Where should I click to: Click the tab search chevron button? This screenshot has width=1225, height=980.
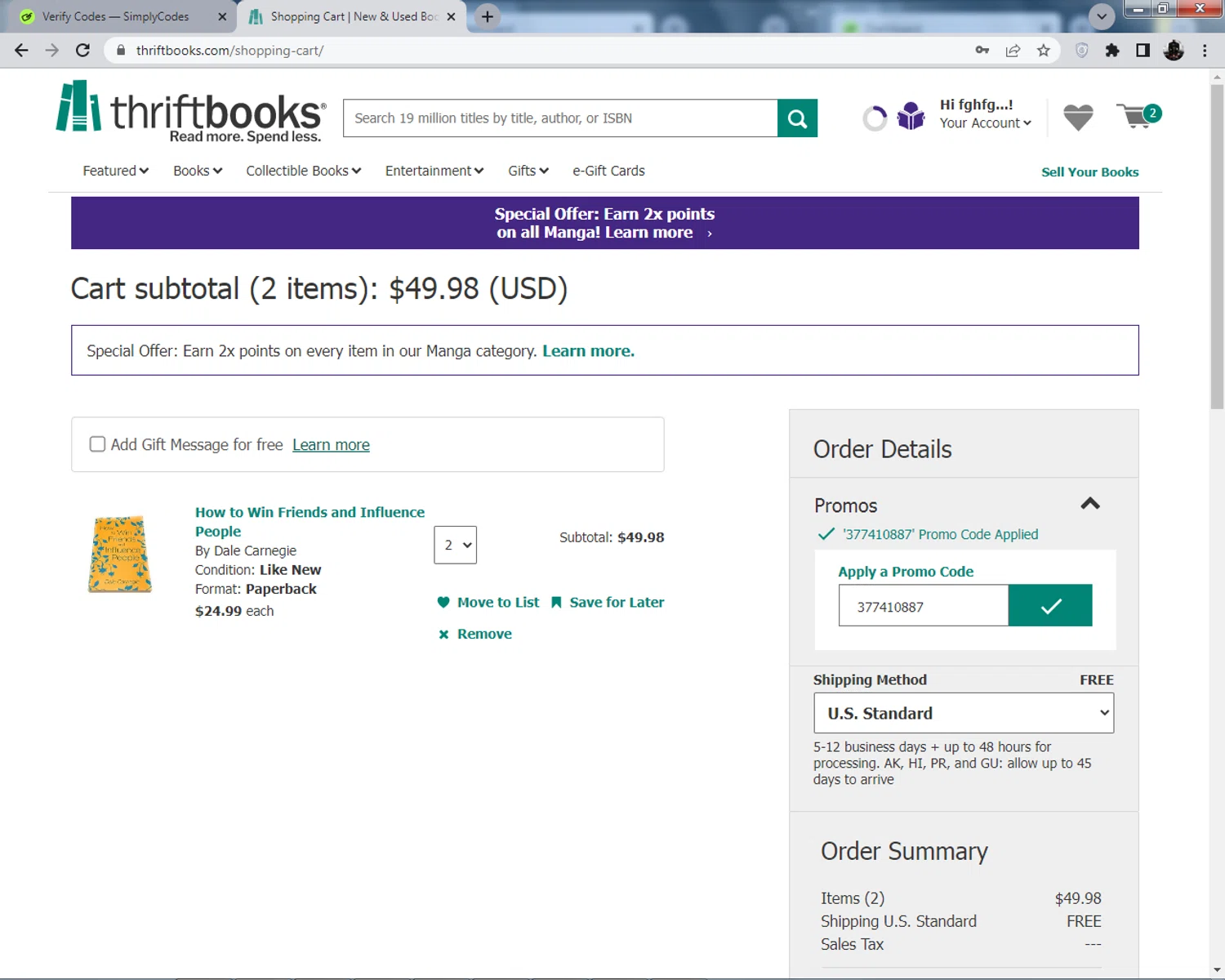1102,16
